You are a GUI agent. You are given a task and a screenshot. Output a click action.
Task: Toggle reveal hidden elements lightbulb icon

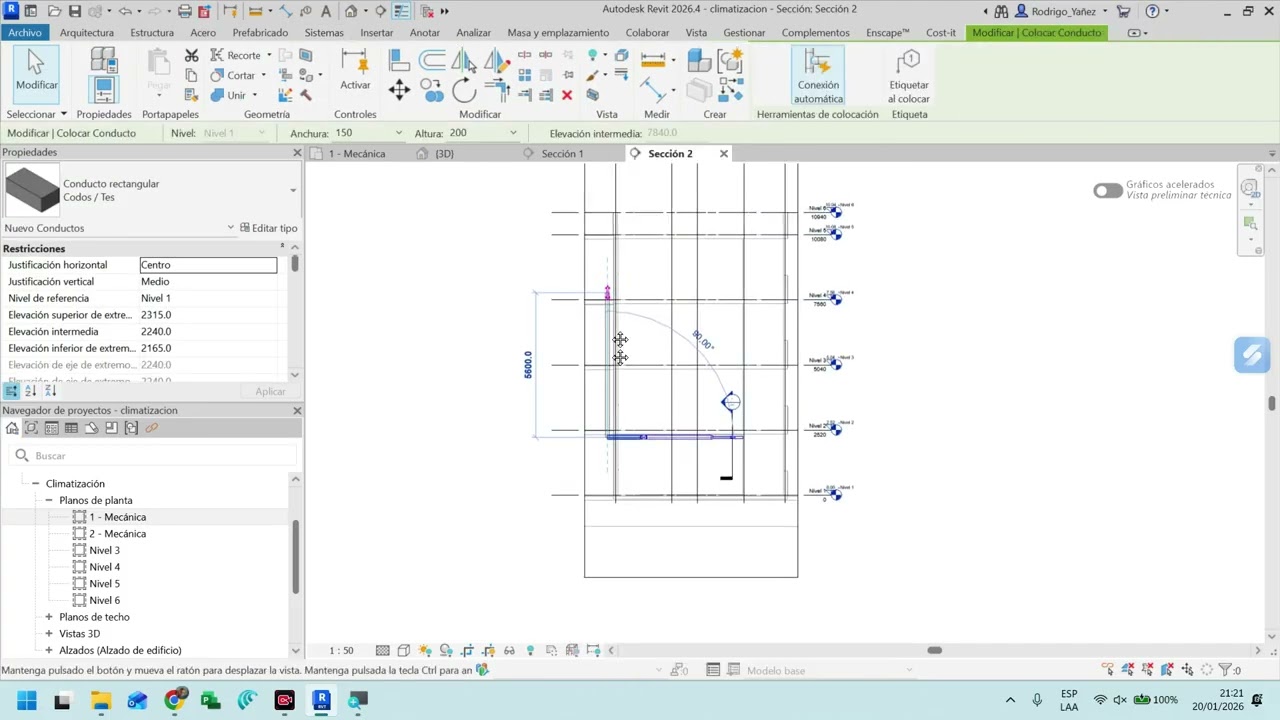530,650
